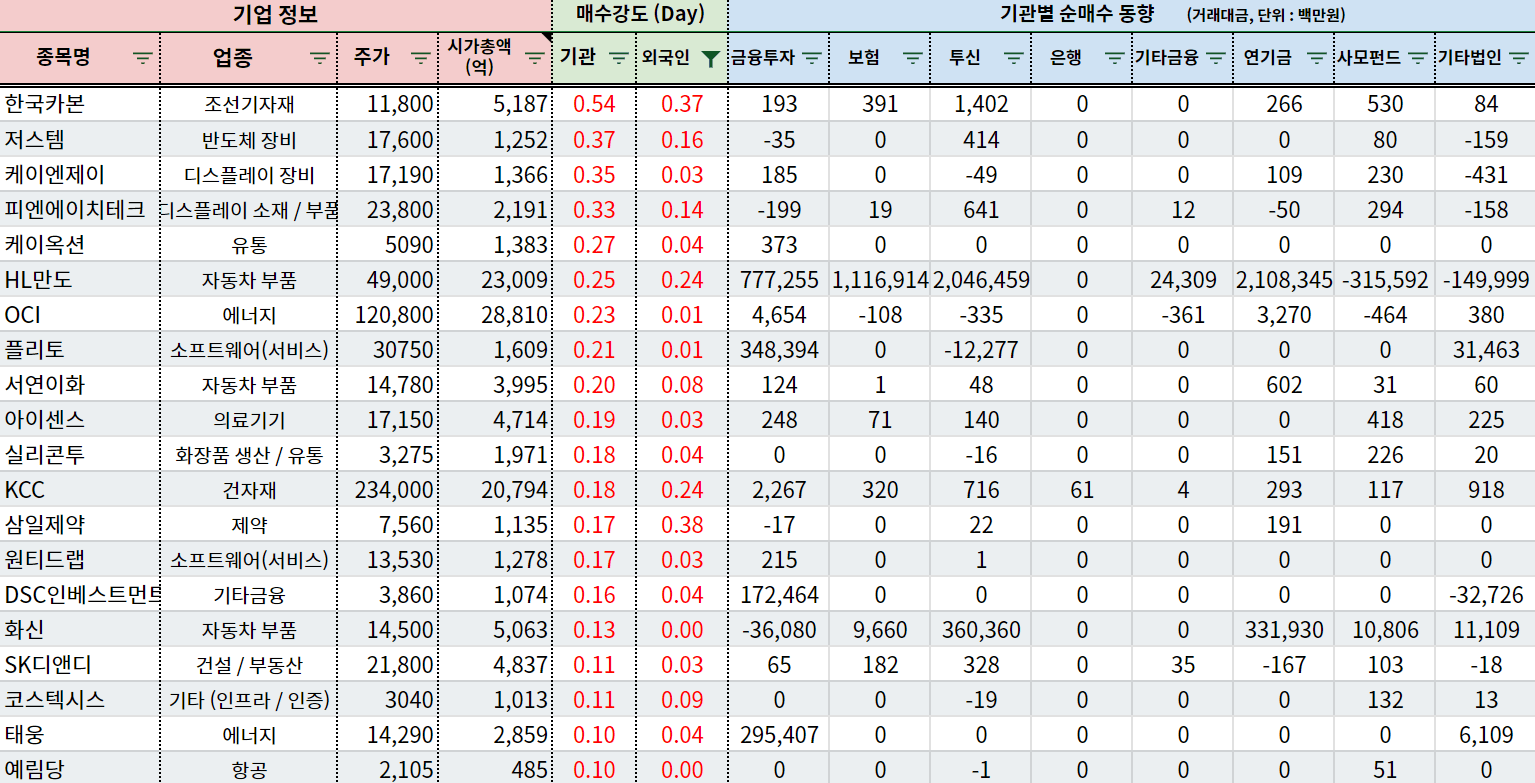
Task: Select the 화신 stock name cell
Action: 80,629
